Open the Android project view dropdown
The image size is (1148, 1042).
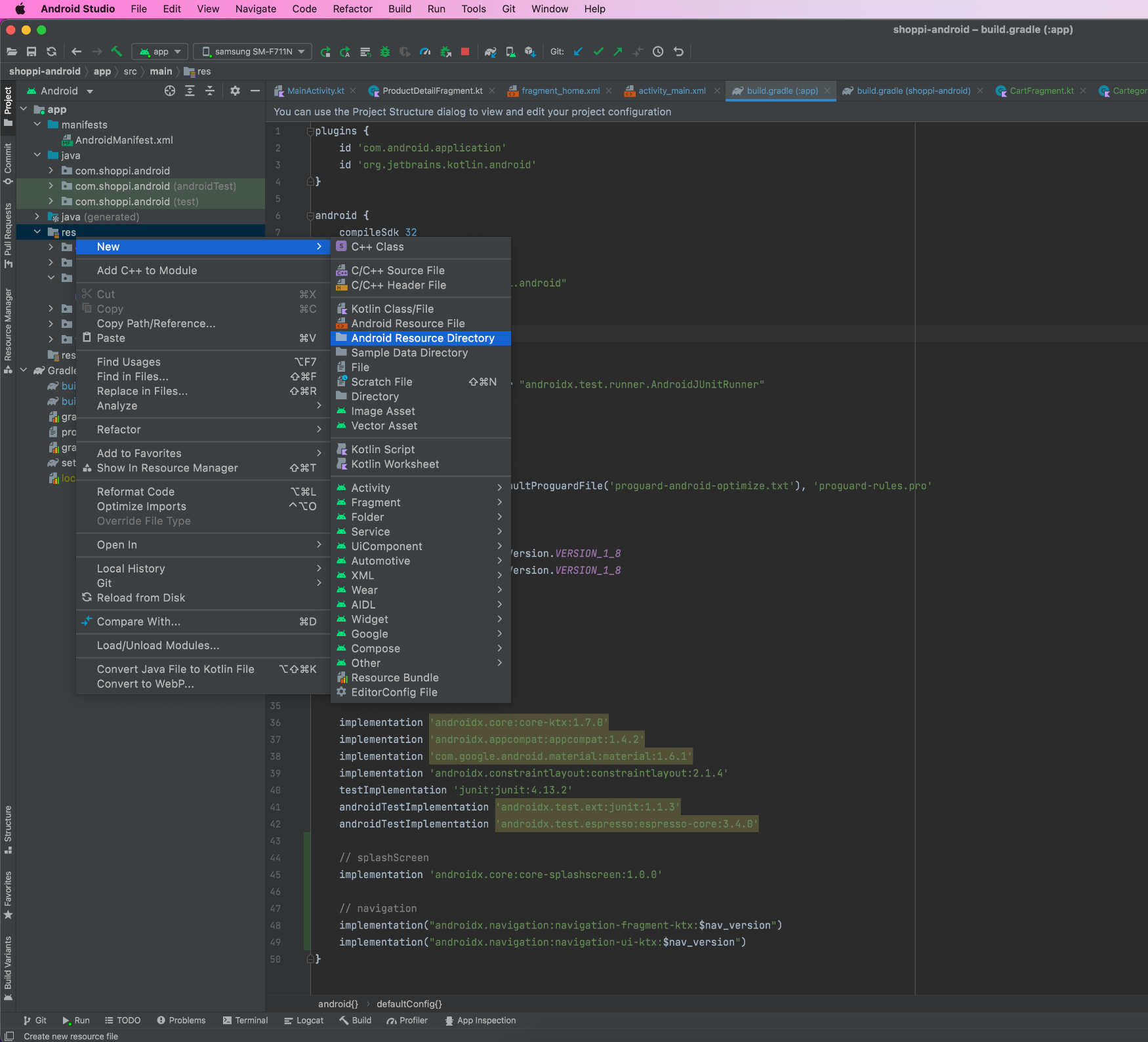(x=60, y=91)
